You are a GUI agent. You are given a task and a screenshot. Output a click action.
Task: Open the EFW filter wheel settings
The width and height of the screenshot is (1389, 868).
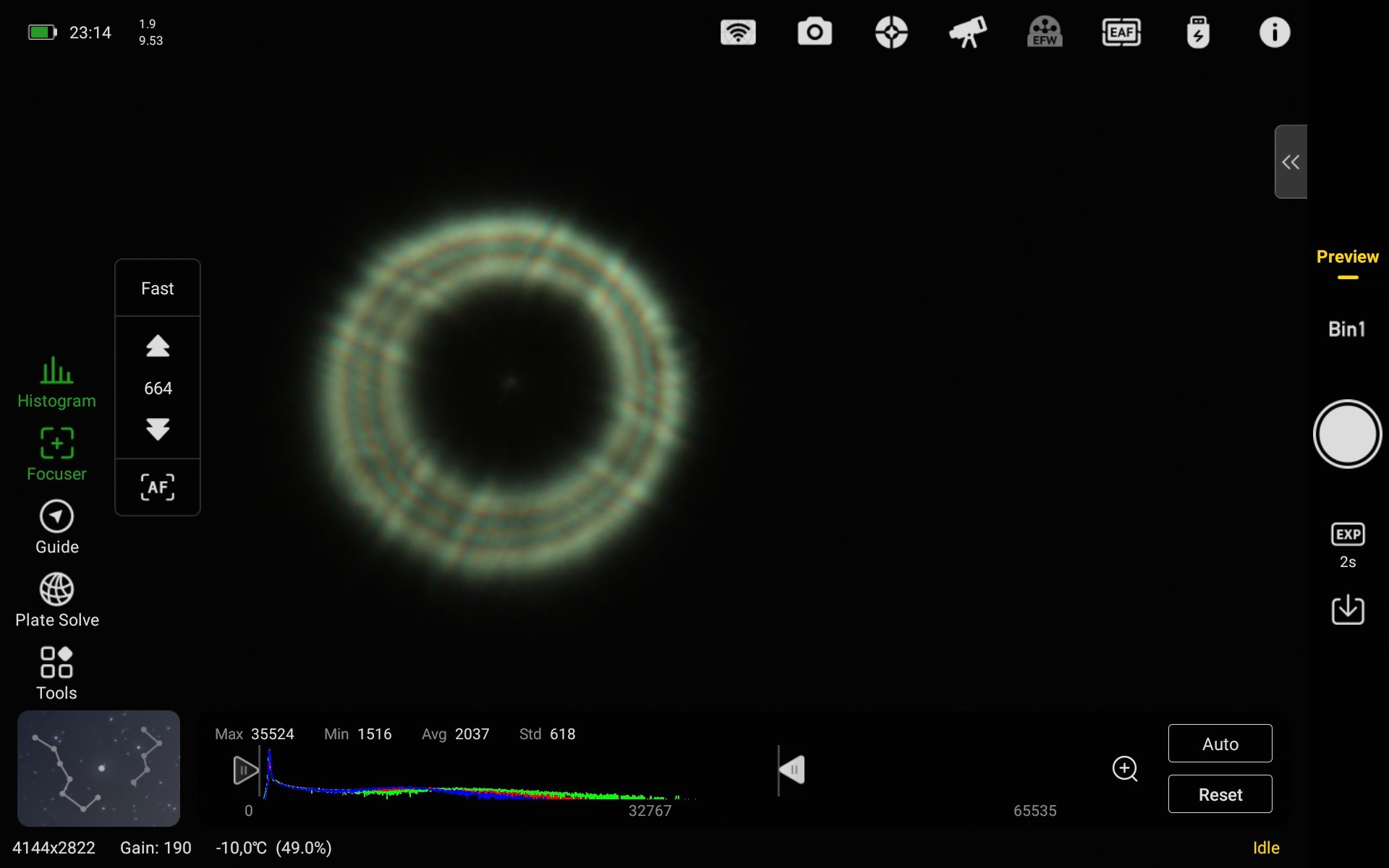click(1045, 33)
